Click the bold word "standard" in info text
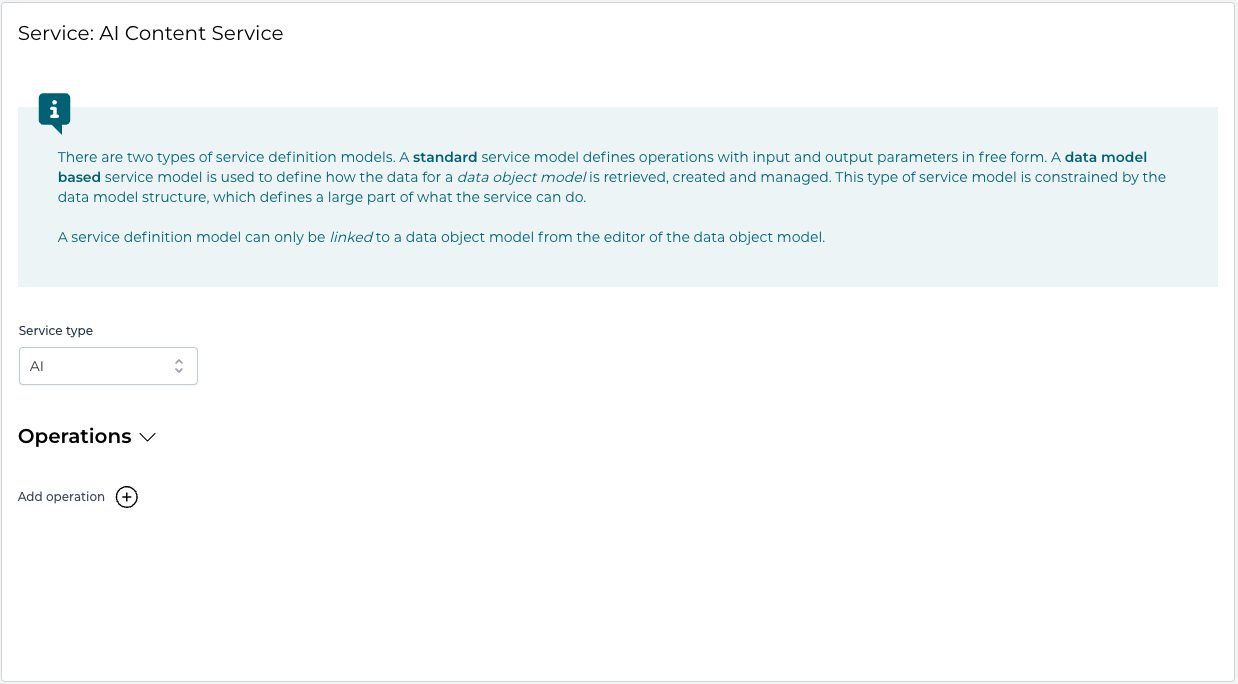Screen dimensions: 1238x684 pos(445,157)
